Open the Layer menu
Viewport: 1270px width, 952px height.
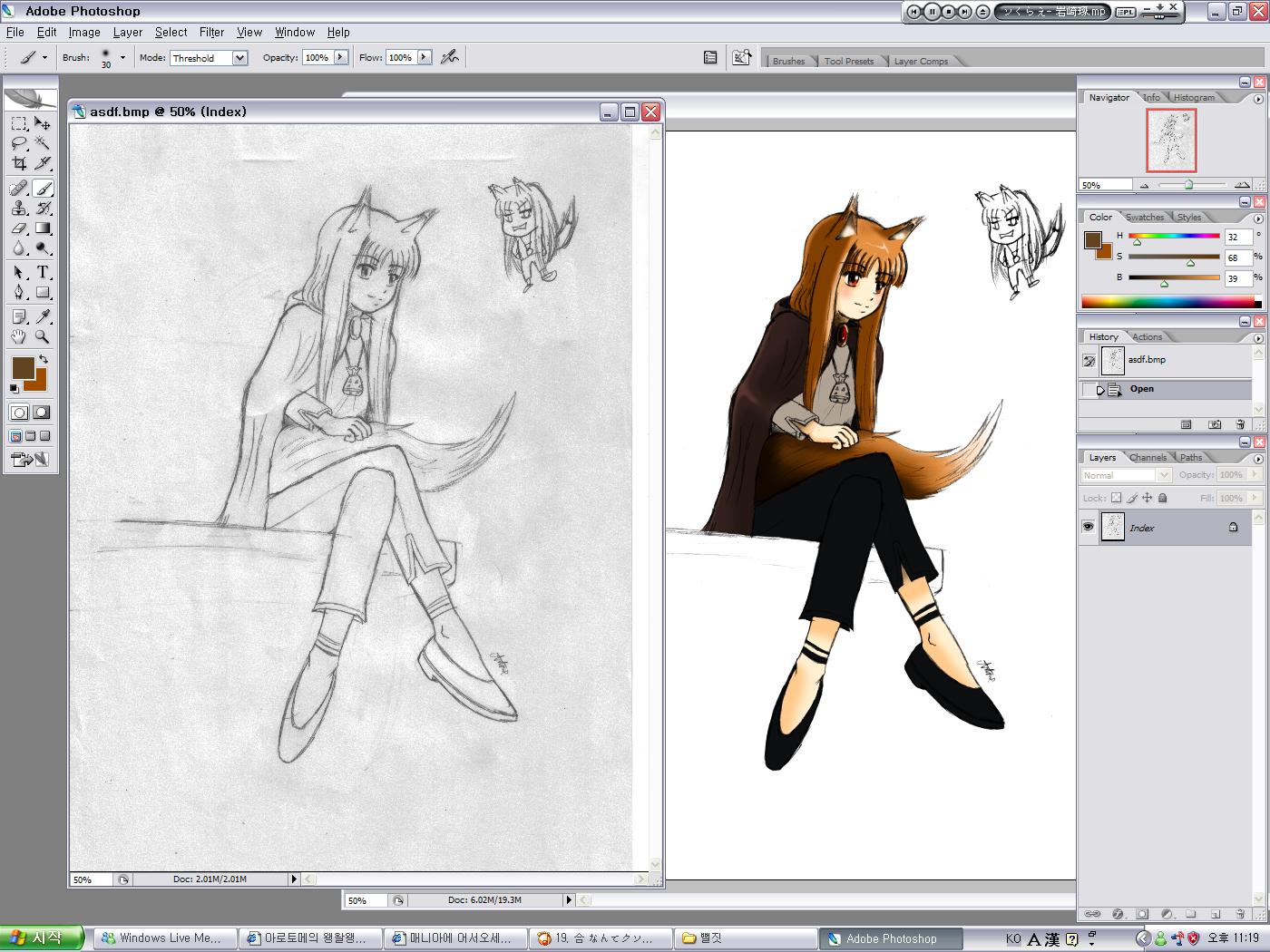coord(128,32)
